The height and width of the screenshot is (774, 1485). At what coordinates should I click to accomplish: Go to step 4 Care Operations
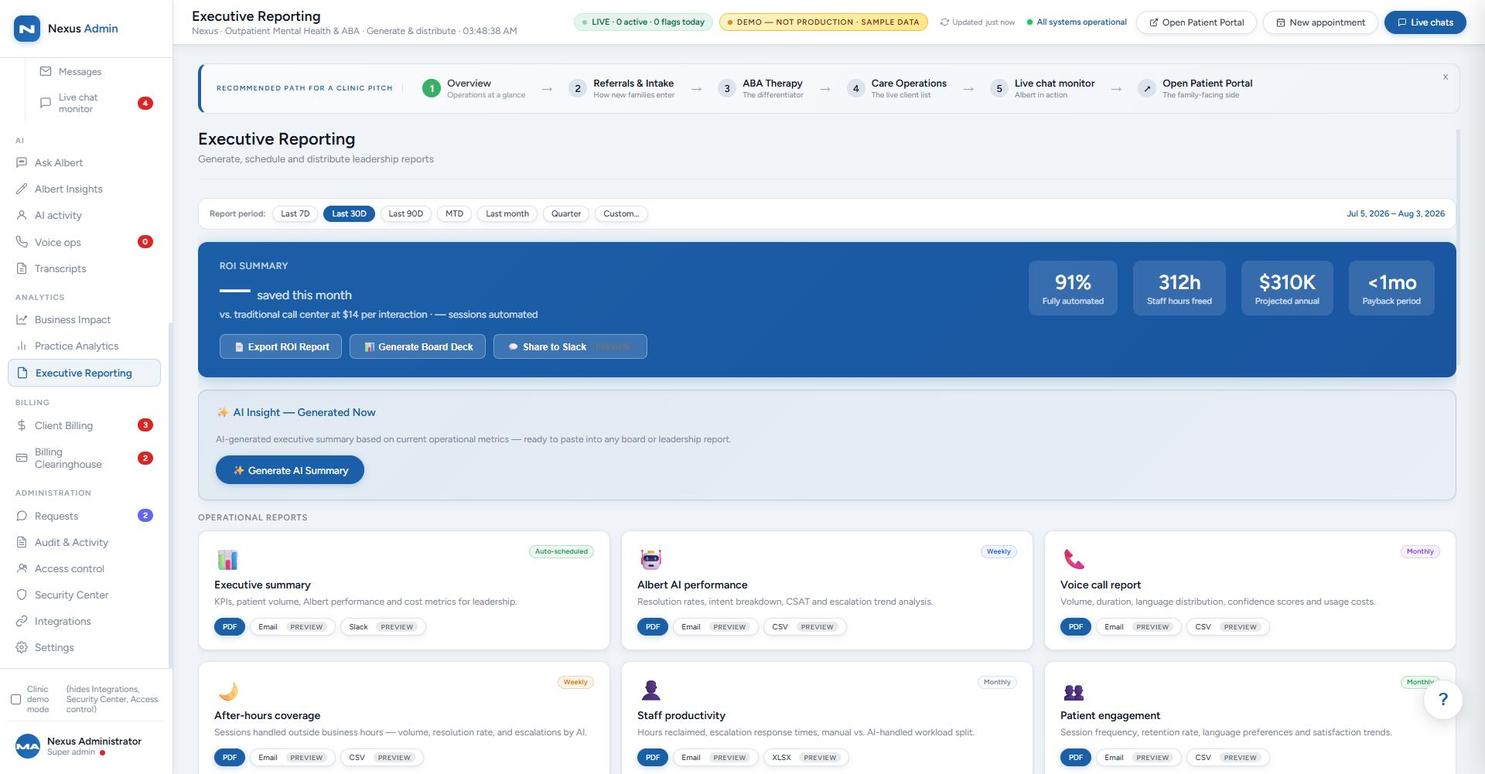pyautogui.click(x=896, y=88)
